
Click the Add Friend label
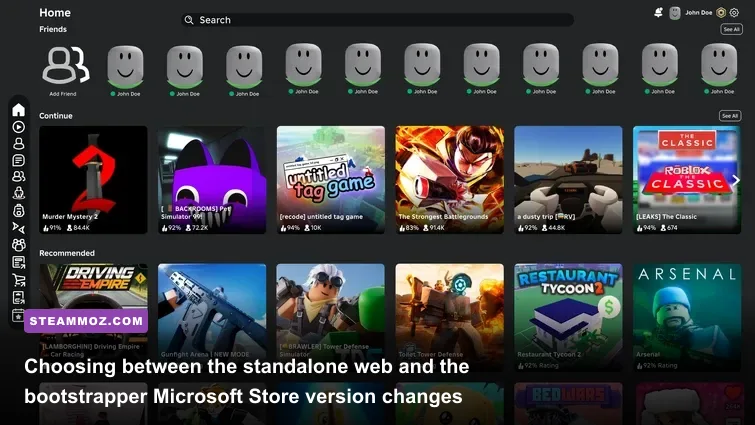coord(63,94)
